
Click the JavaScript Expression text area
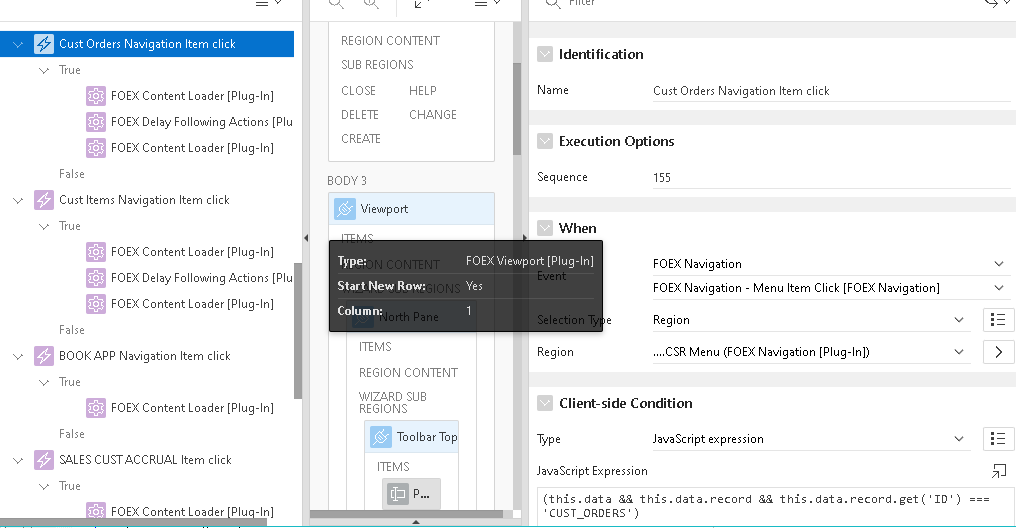coord(775,506)
